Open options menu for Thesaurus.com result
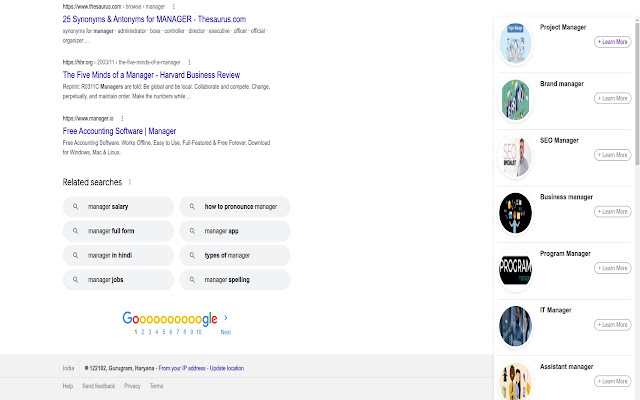This screenshot has height=400, width=640. 173,7
